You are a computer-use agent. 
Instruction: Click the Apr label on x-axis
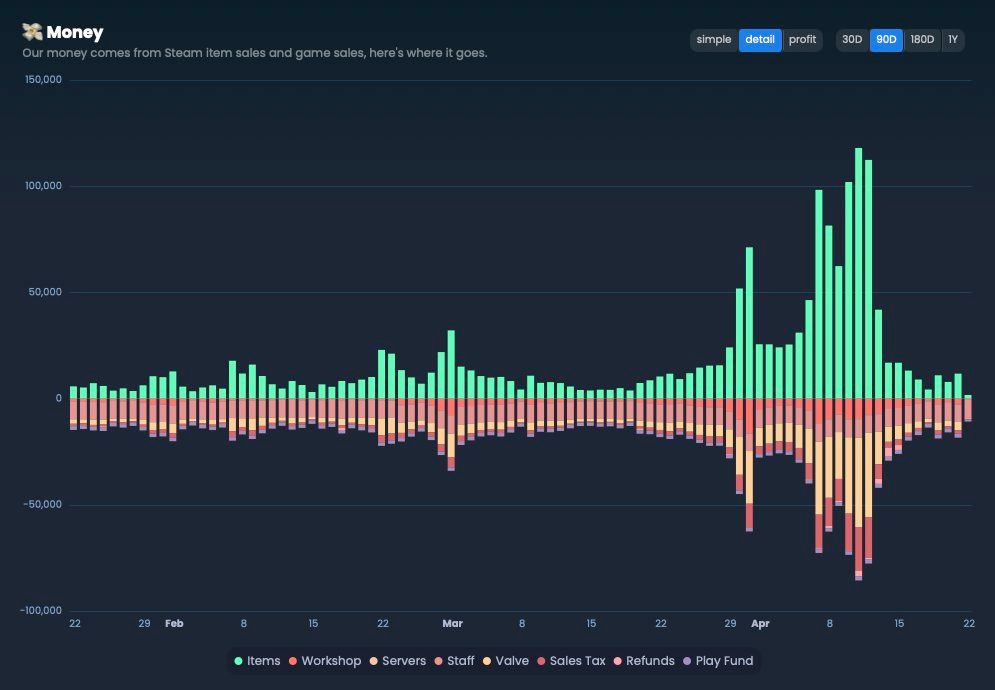762,624
